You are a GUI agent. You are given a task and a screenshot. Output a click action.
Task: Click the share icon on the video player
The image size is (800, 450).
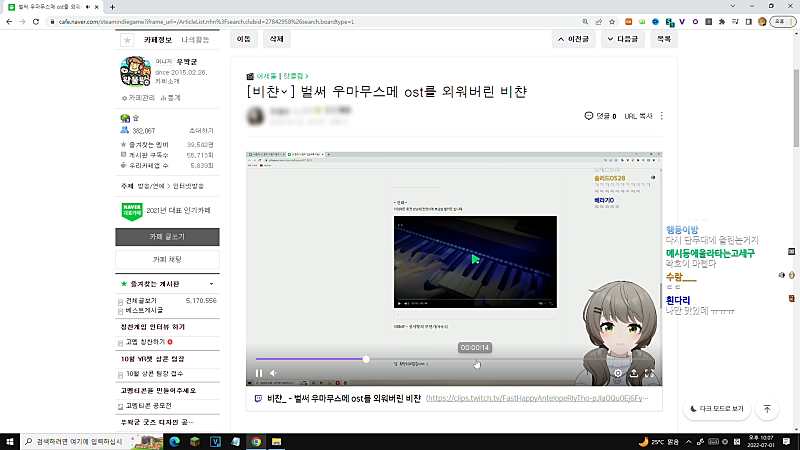[634, 373]
